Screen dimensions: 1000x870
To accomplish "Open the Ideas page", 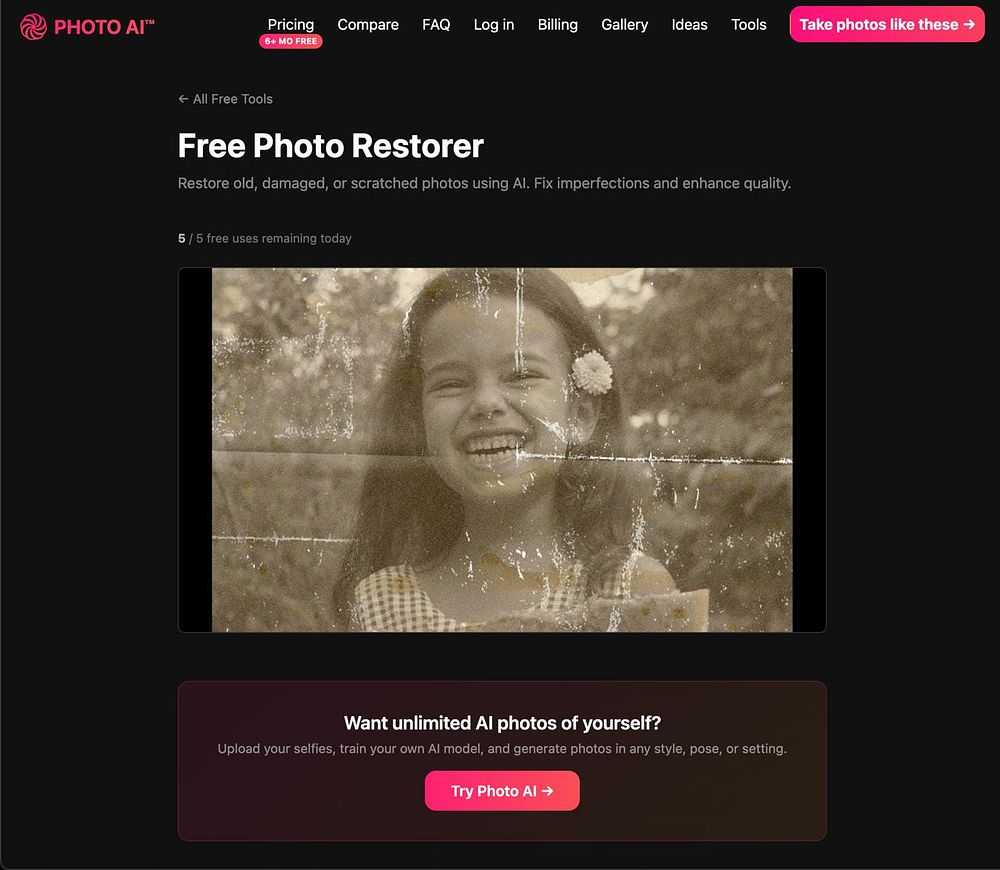I will pyautogui.click(x=689, y=24).
